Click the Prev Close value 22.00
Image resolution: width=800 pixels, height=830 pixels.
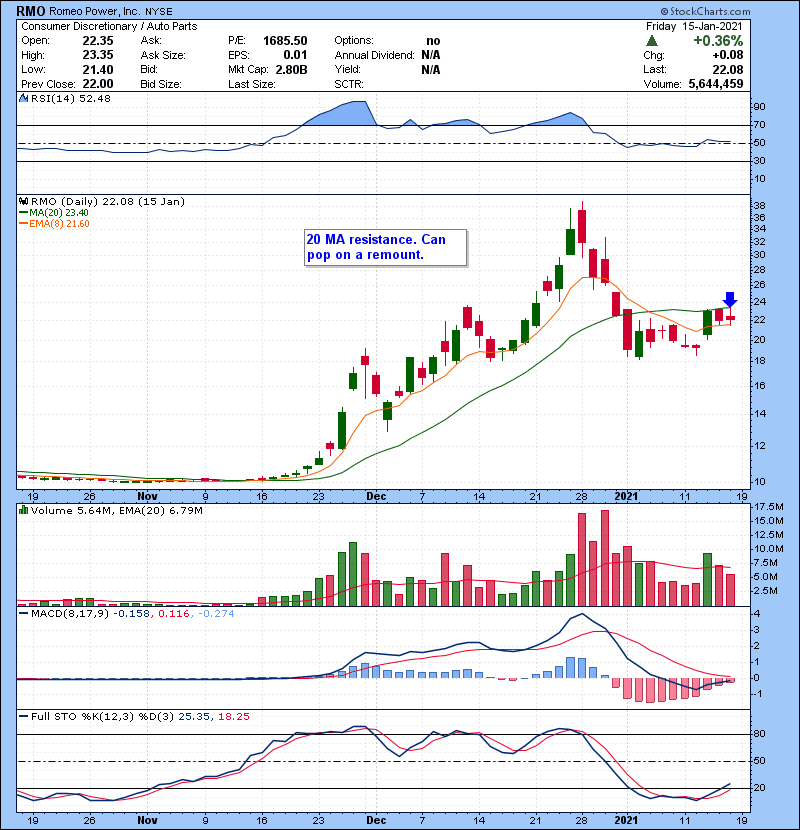tap(98, 84)
